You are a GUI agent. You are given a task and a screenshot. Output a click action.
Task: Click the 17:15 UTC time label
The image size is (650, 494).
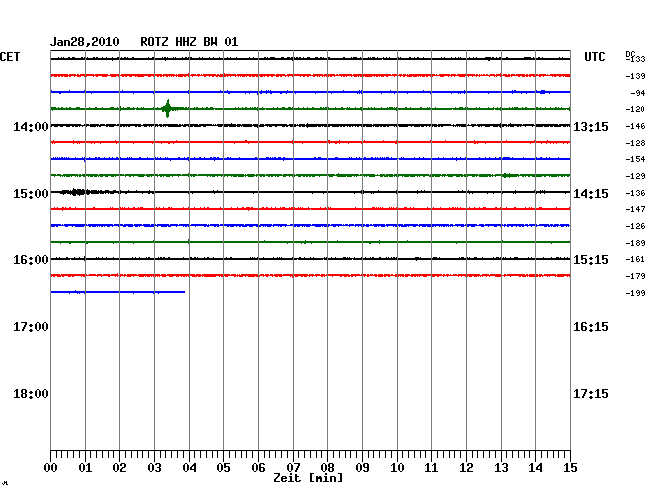point(591,394)
